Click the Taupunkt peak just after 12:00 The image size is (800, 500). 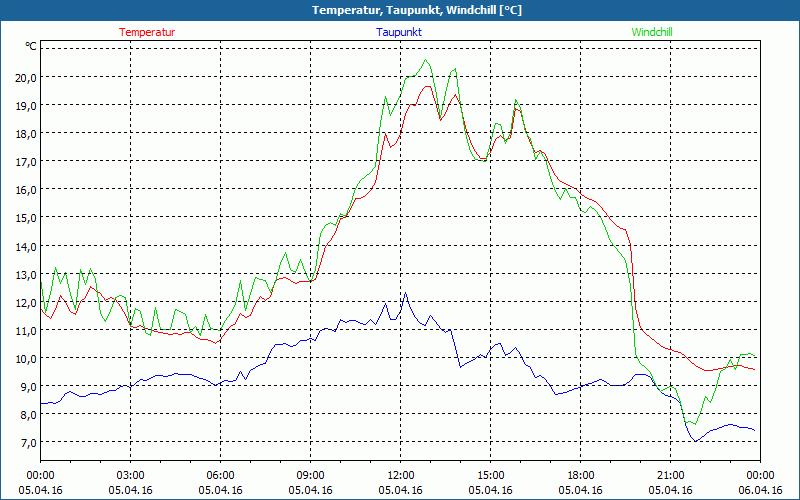406,293
